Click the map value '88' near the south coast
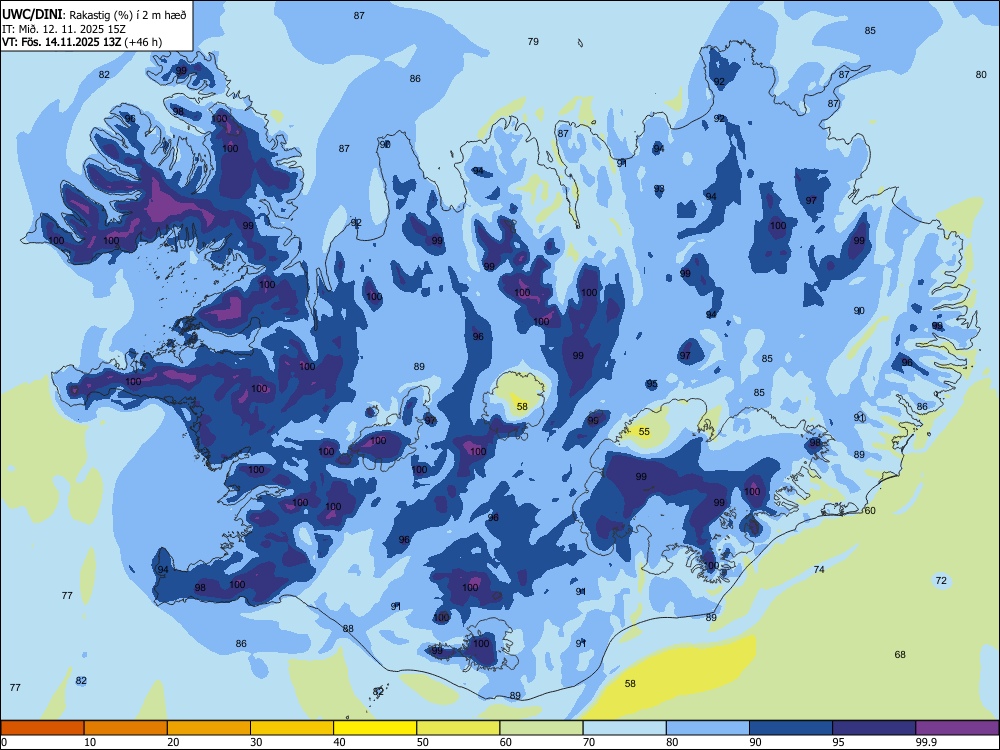 click(348, 629)
